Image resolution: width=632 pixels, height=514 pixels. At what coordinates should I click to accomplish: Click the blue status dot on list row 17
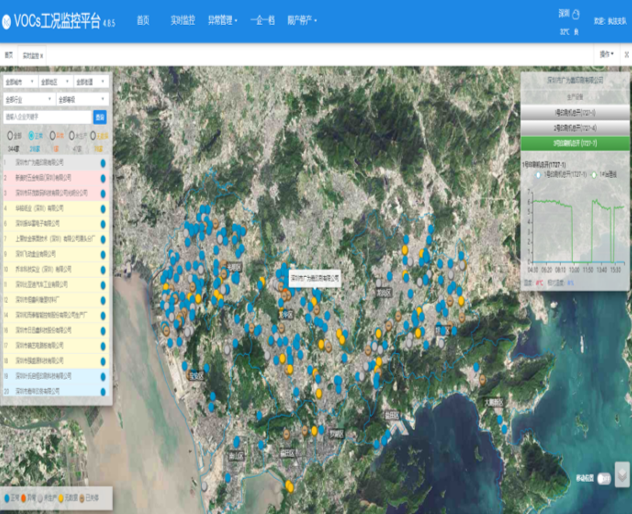coord(103,346)
